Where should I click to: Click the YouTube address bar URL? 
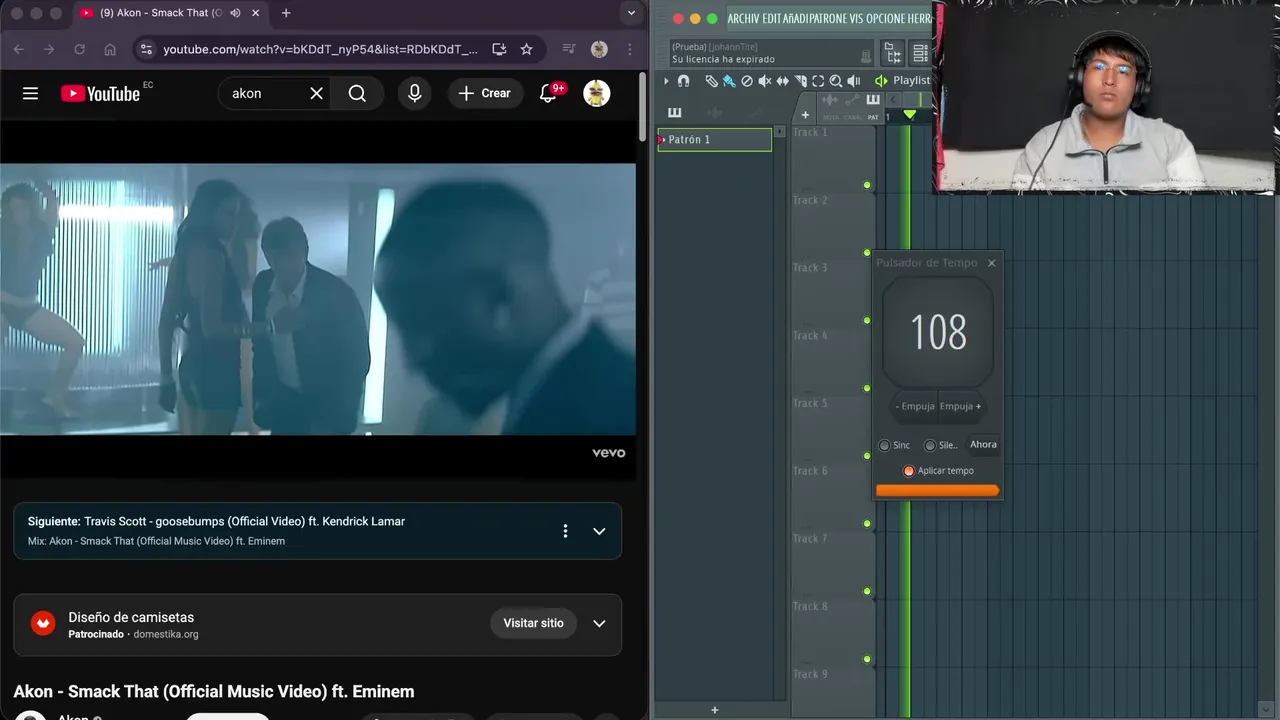(320, 49)
